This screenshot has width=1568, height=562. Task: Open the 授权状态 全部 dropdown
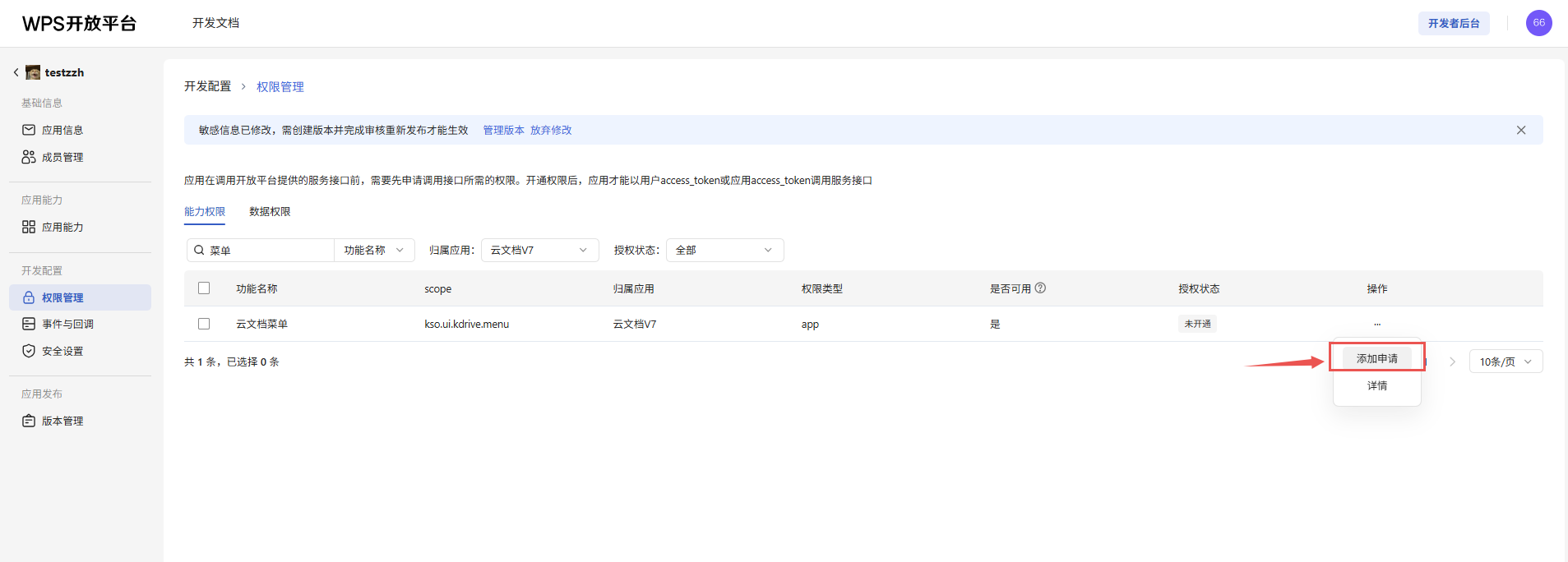click(x=724, y=250)
